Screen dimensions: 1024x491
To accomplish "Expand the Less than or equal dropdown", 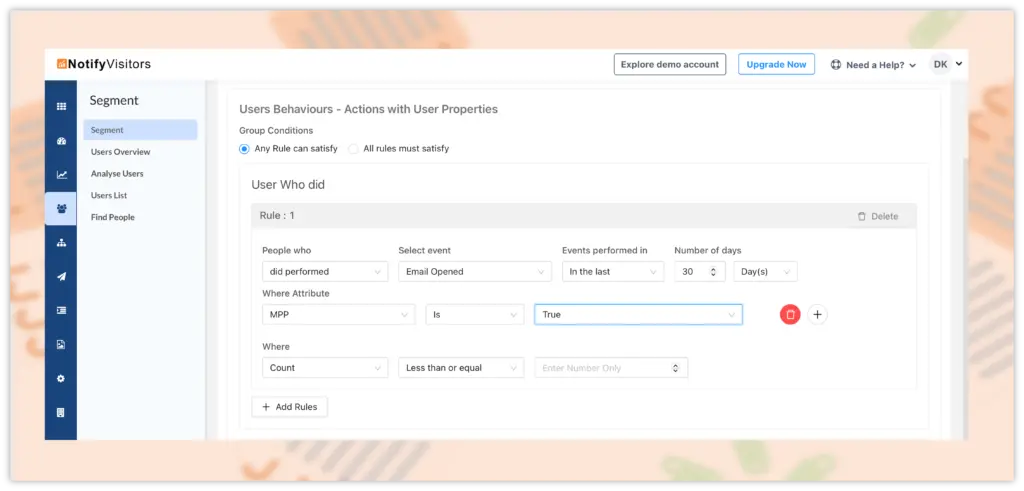I will pos(460,368).
